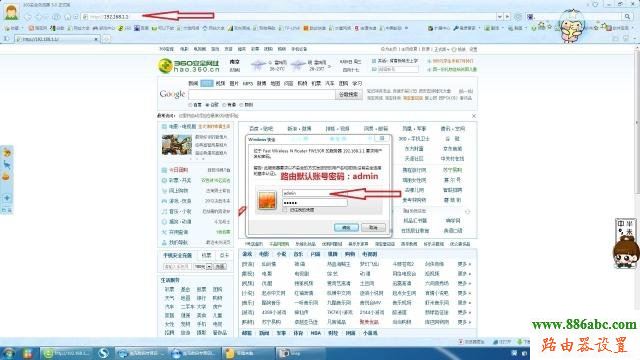Click the top icon in the left floating sidebar
This screenshot has width=640, height=360.
[x=7, y=153]
